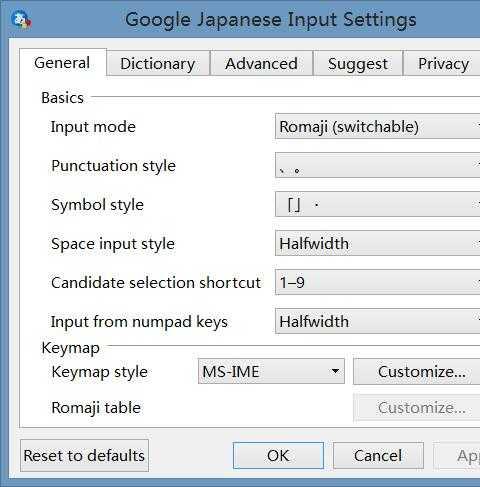Screen dimensions: 480x487
Task: Open the Input from numpad keys dropdown
Action: (x=377, y=321)
